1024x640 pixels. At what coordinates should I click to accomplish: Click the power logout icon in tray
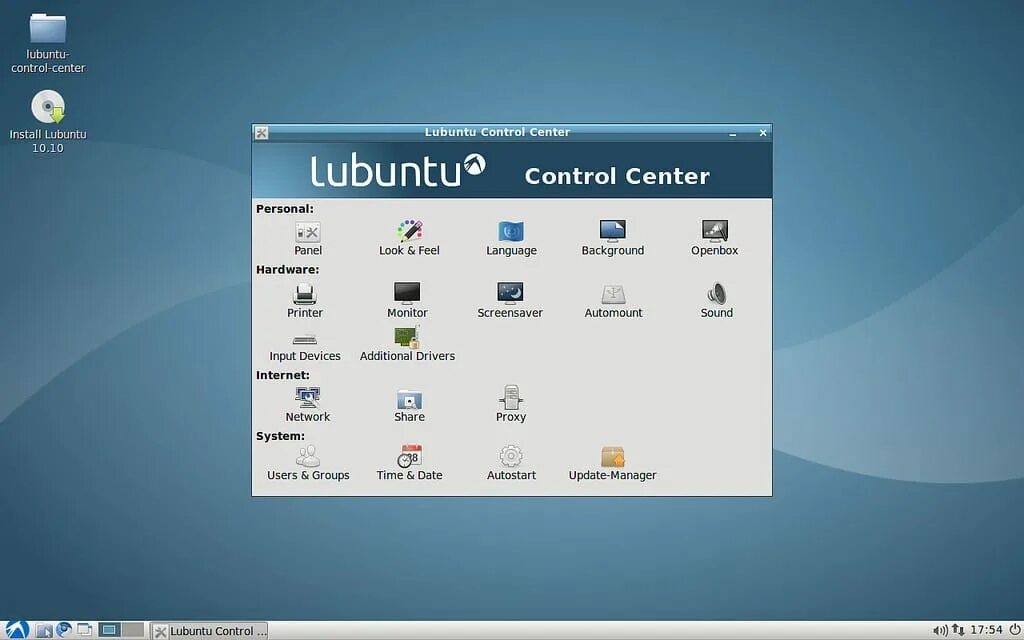(x=1014, y=630)
